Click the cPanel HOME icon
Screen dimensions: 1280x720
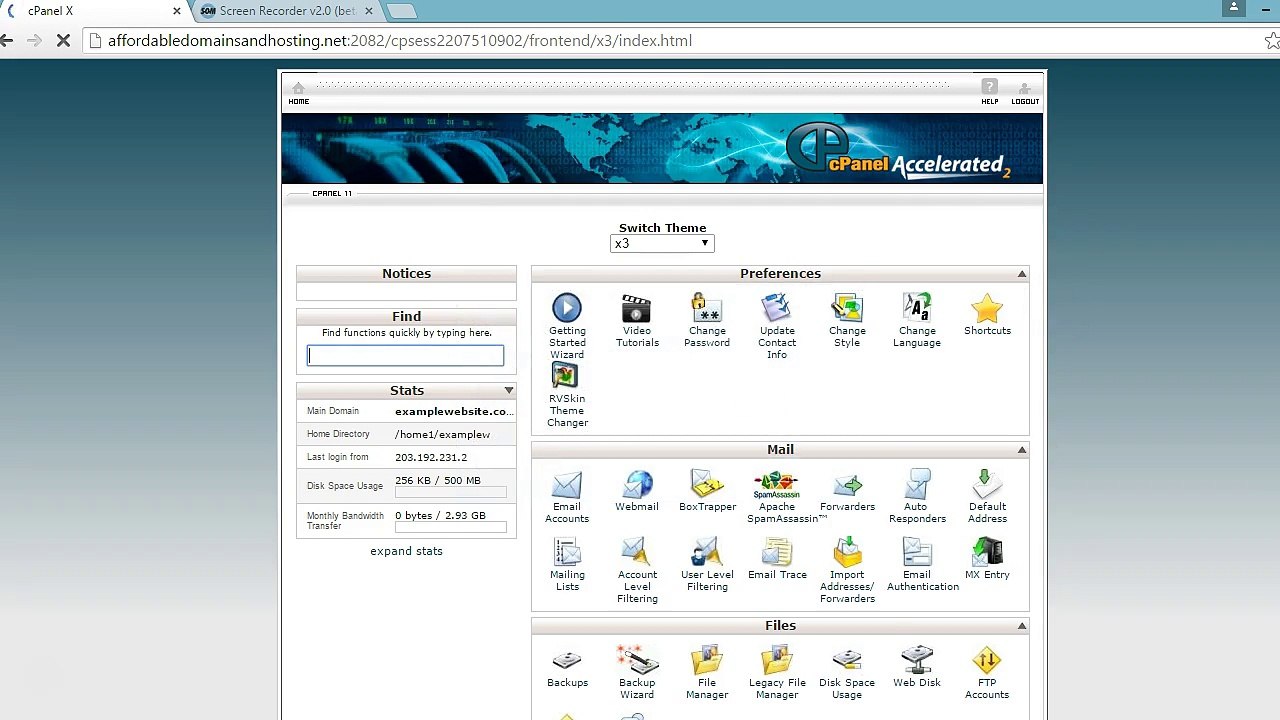298,93
